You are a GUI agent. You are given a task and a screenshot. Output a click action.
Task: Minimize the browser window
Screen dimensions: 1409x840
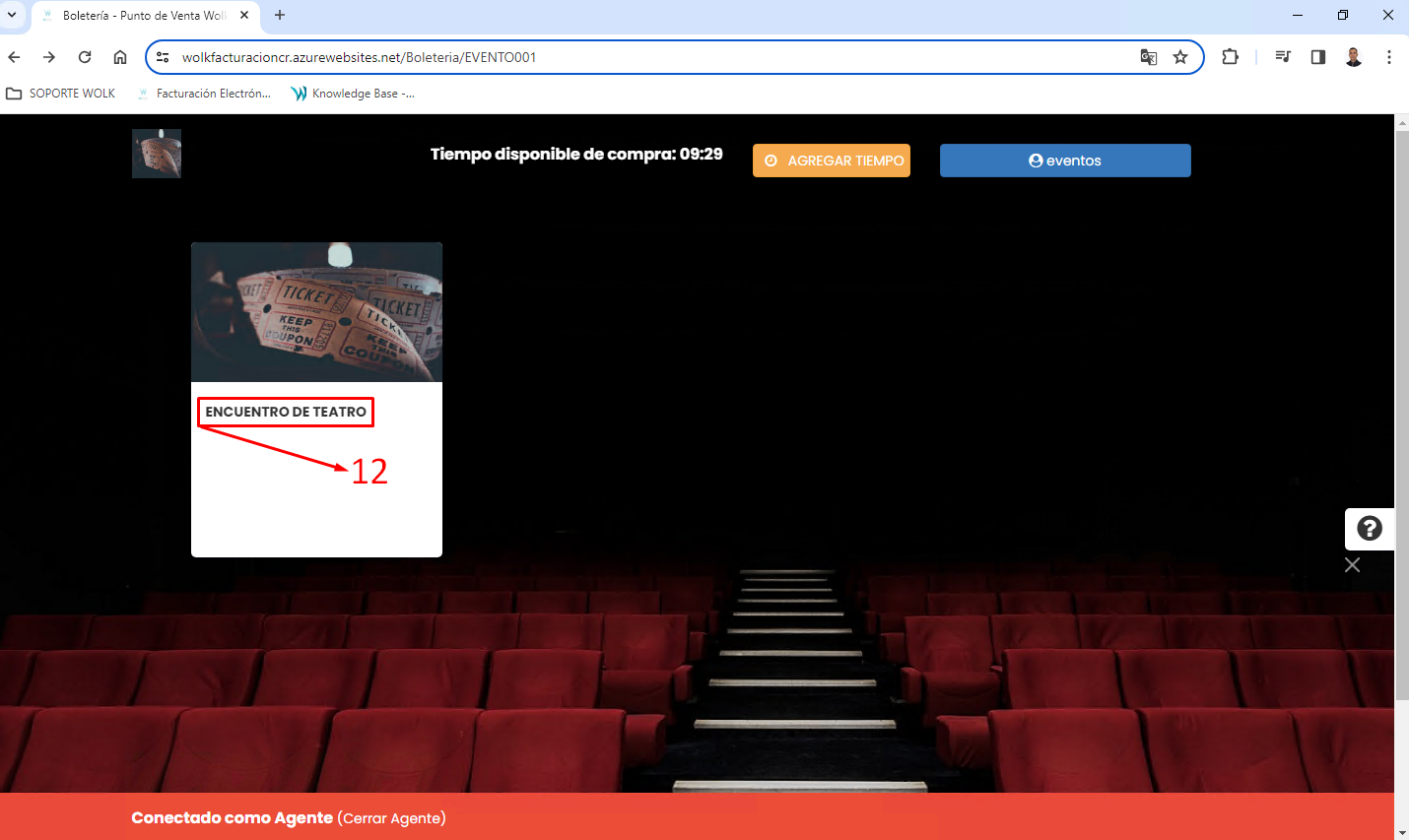[x=1298, y=15]
